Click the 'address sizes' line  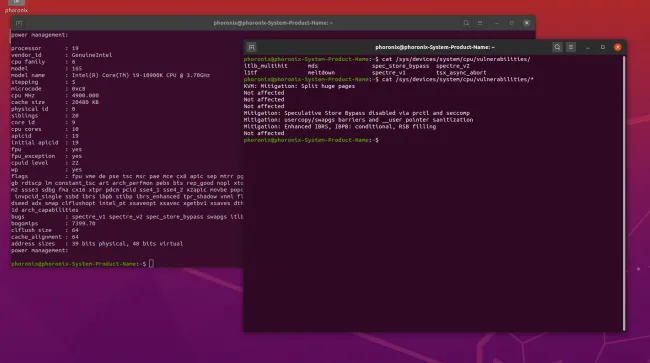97,244
